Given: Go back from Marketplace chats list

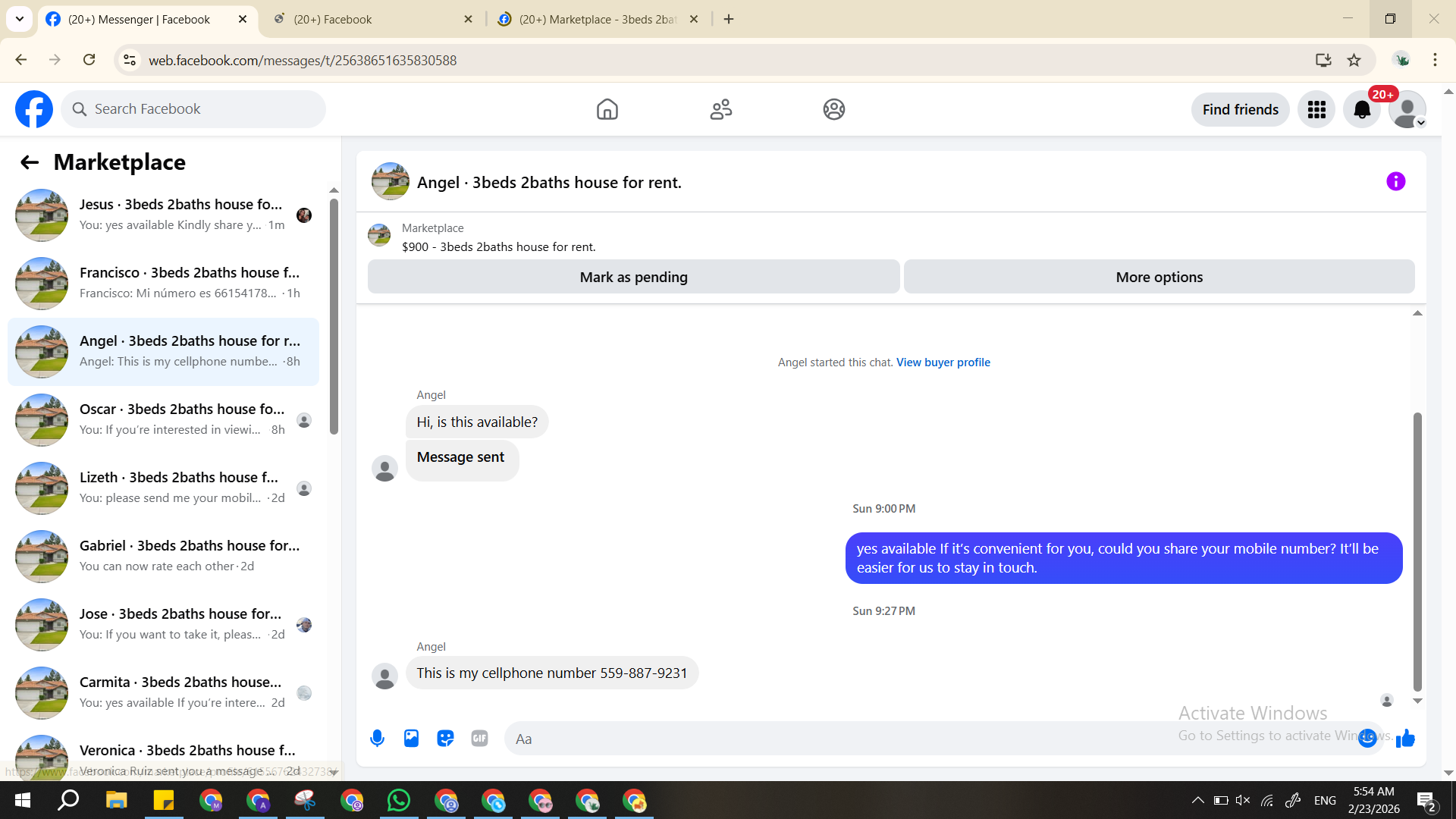Looking at the screenshot, I should coord(30,162).
